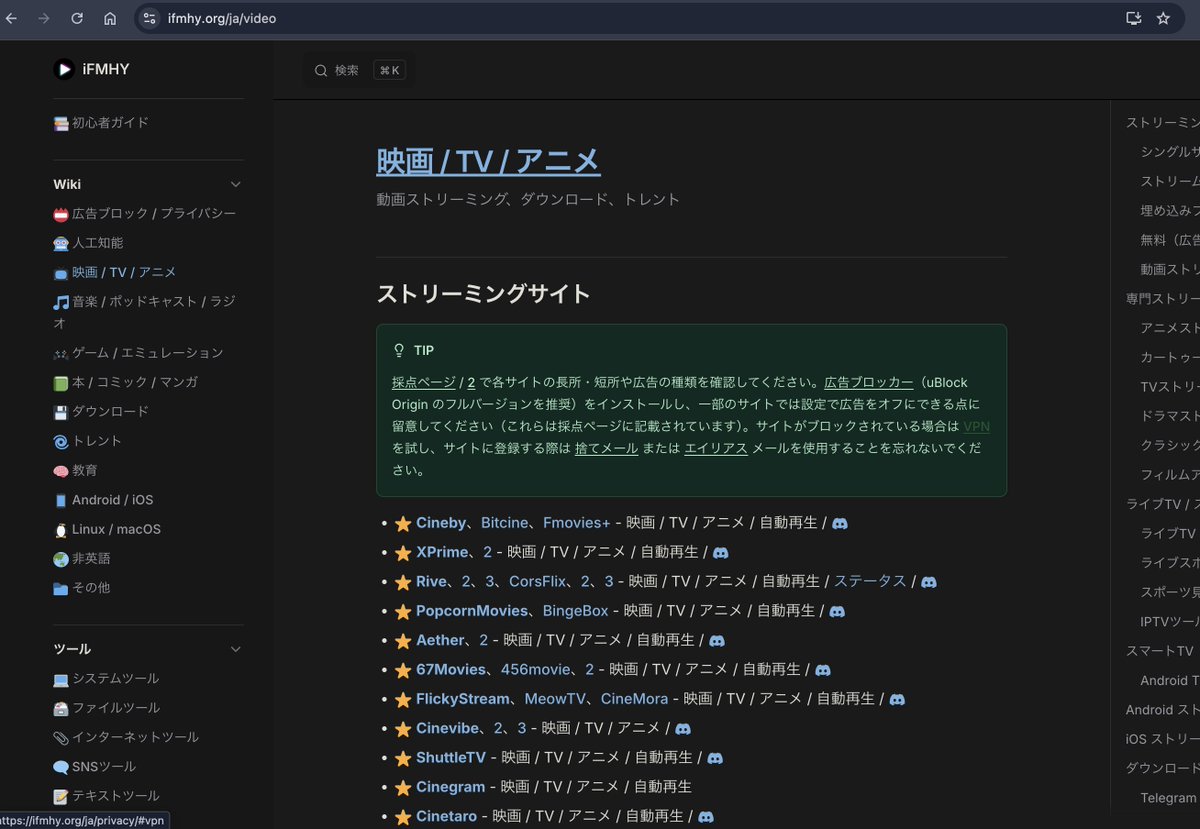This screenshot has height=829, width=1200.
Task: Open the 広告ブロッカー link in tip
Action: [869, 382]
